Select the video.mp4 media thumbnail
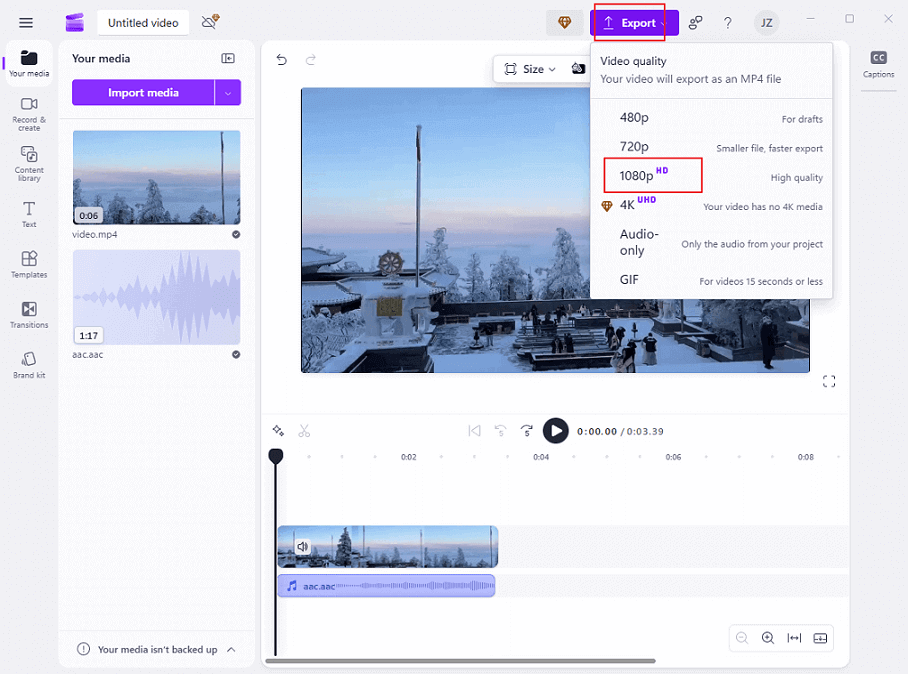Screen dimensions: 908x674 click(156, 177)
